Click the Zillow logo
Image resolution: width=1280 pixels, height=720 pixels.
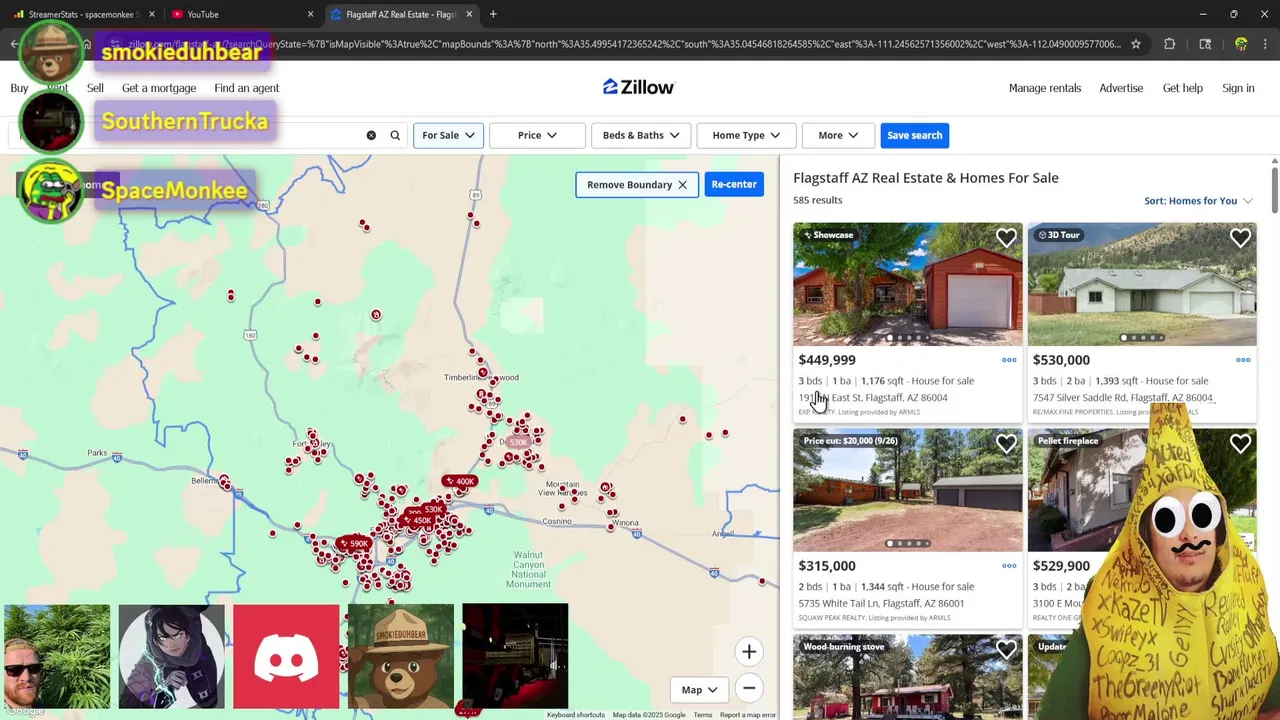pyautogui.click(x=638, y=87)
